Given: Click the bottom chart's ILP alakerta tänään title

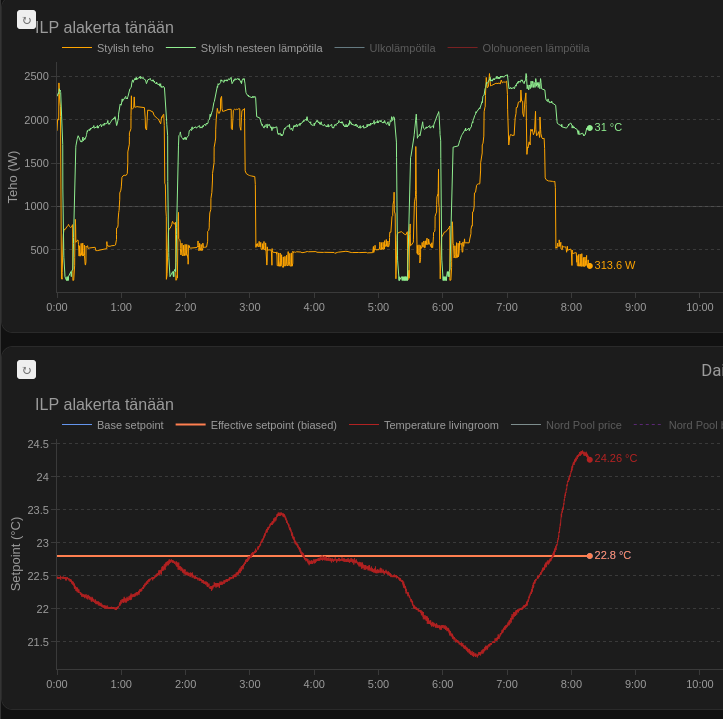Looking at the screenshot, I should point(104,405).
